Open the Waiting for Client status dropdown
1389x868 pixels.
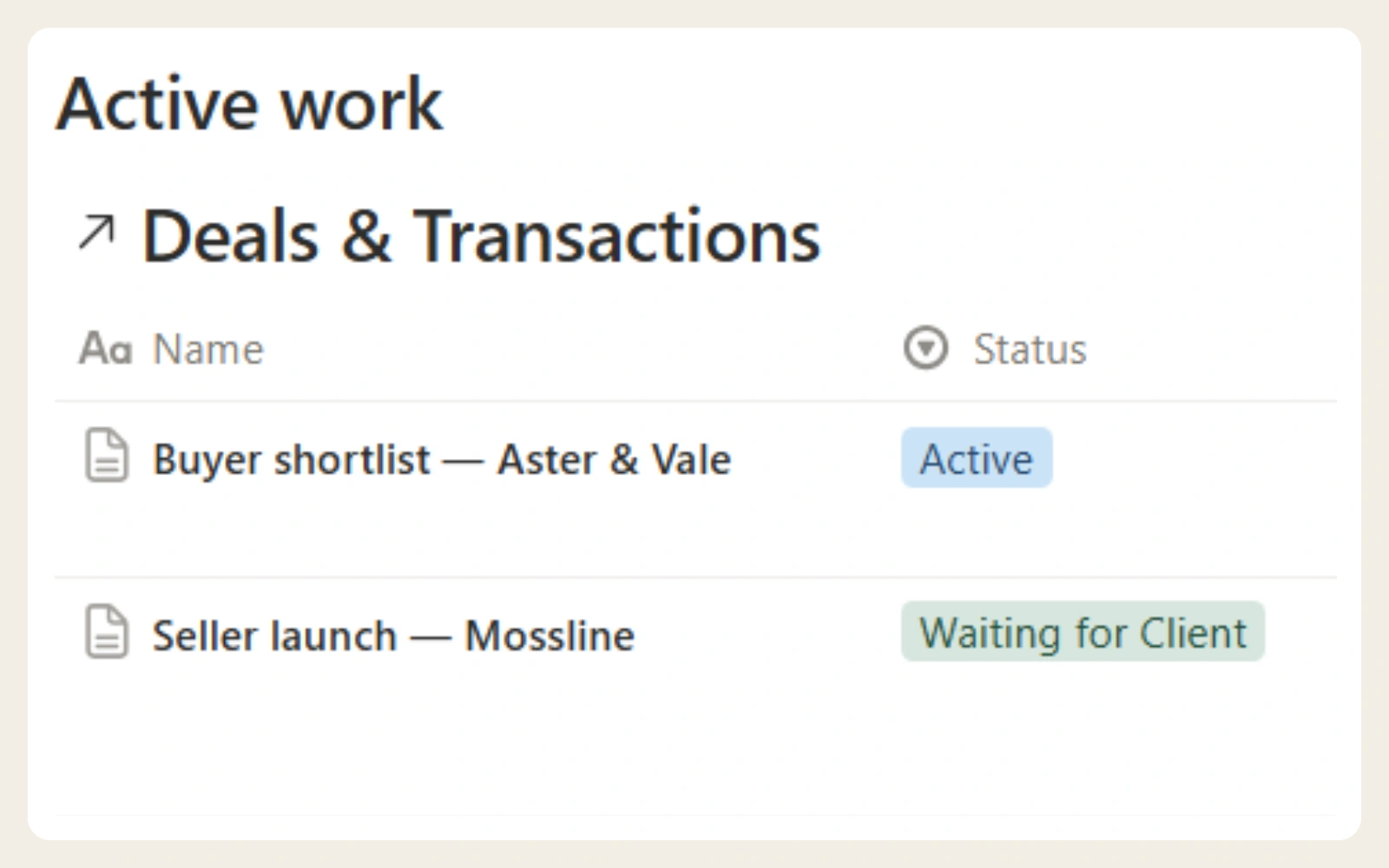click(x=1083, y=632)
